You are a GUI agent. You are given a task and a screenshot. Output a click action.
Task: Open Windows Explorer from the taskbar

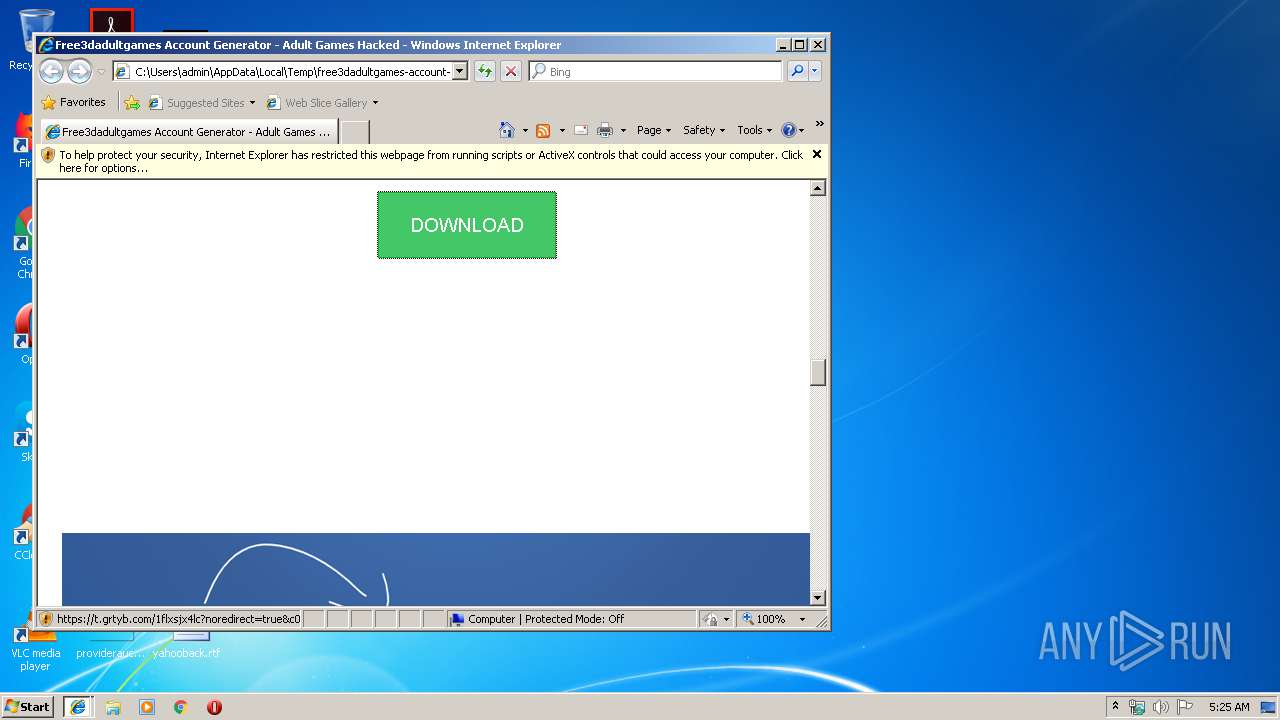click(x=113, y=707)
